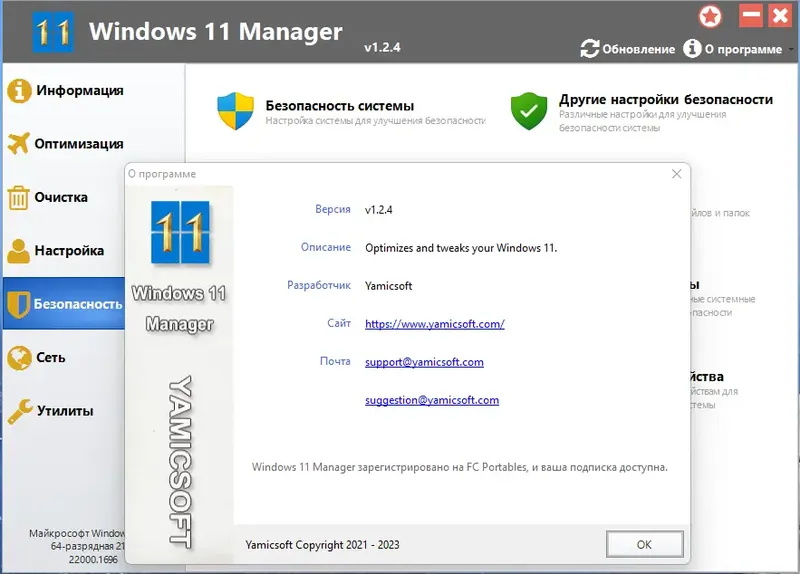Image resolution: width=800 pixels, height=574 pixels.
Task: Open Безопасность системы heading
Action: [x=340, y=106]
